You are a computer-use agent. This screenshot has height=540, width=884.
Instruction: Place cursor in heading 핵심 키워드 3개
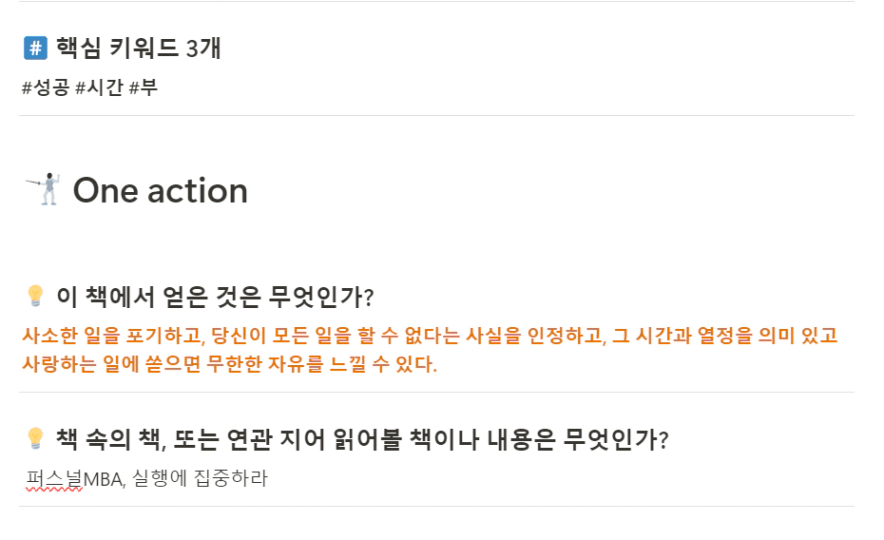[x=138, y=48]
